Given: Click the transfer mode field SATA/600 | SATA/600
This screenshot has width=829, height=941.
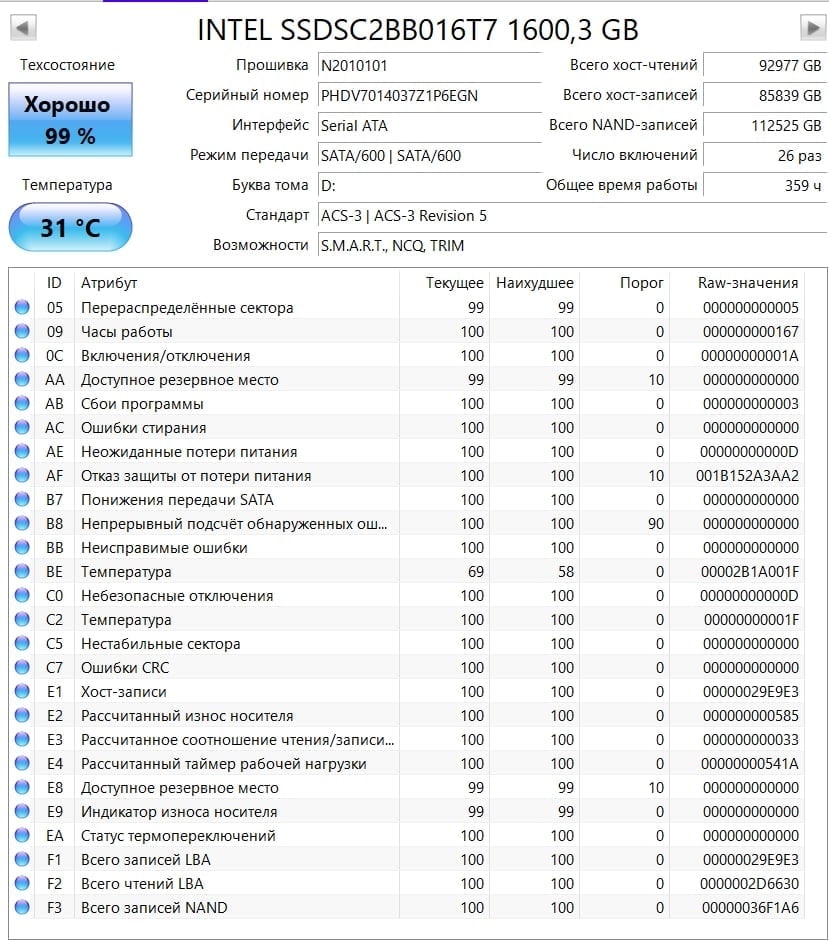Looking at the screenshot, I should click(x=430, y=155).
